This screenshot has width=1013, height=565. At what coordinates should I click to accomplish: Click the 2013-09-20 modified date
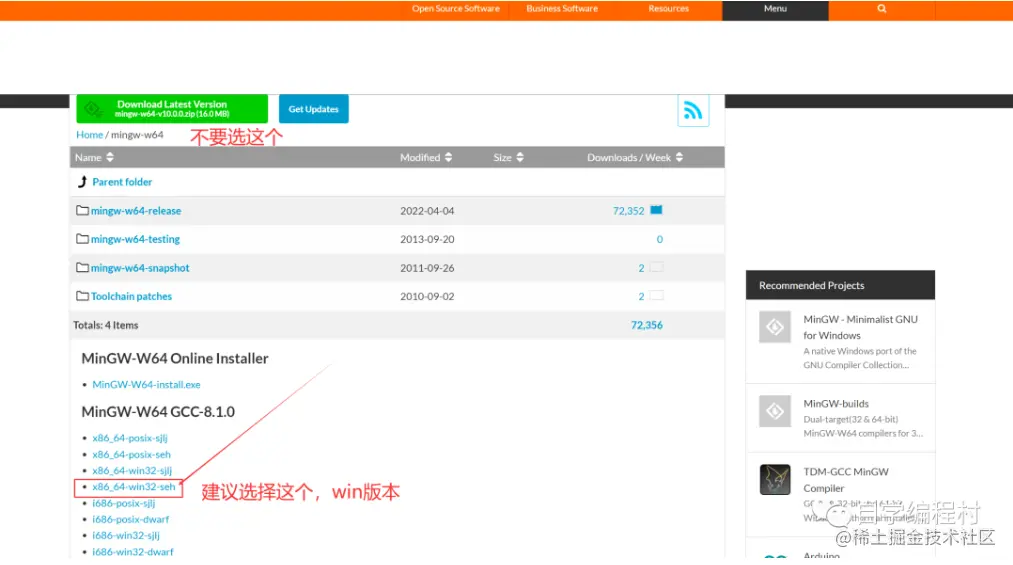[x=427, y=239]
